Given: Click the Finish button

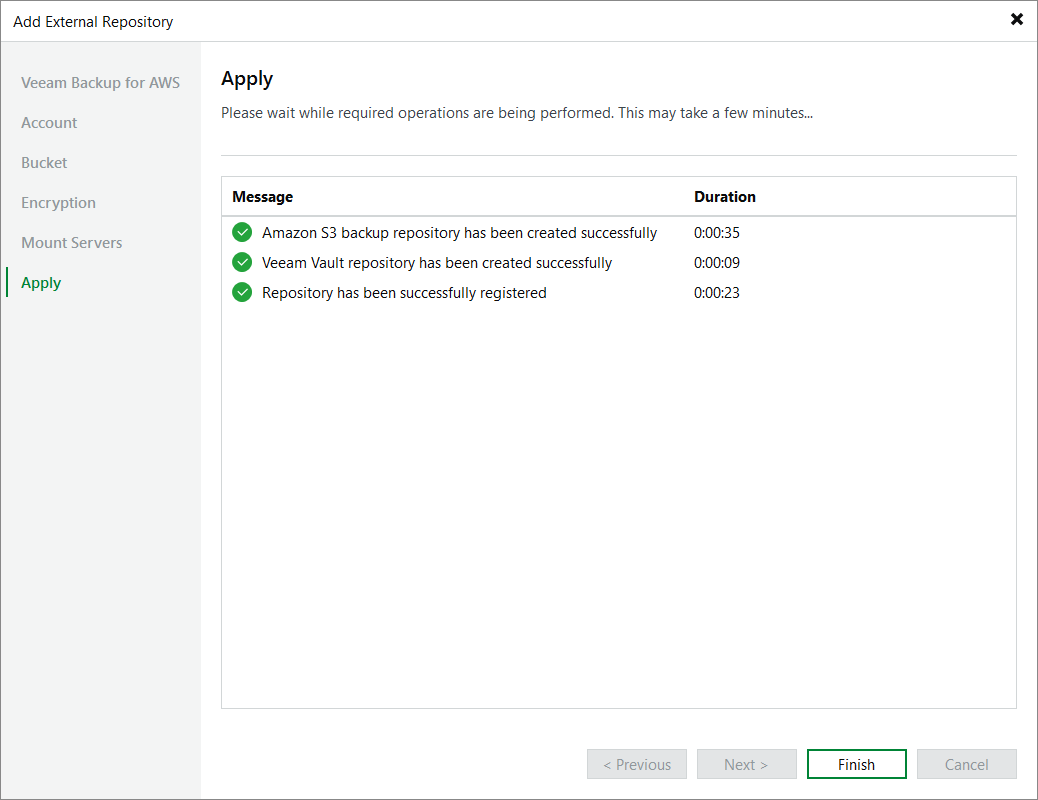Looking at the screenshot, I should [857, 764].
